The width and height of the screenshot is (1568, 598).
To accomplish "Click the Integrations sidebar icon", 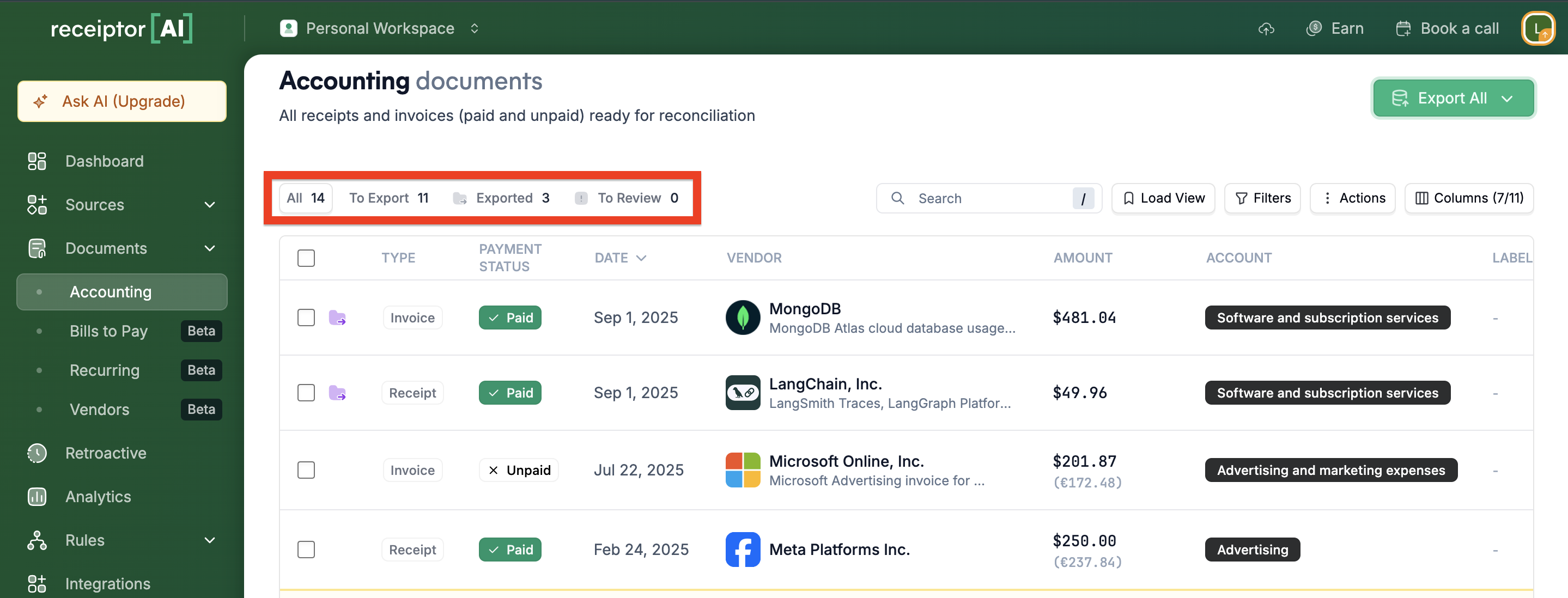I will coord(37,584).
